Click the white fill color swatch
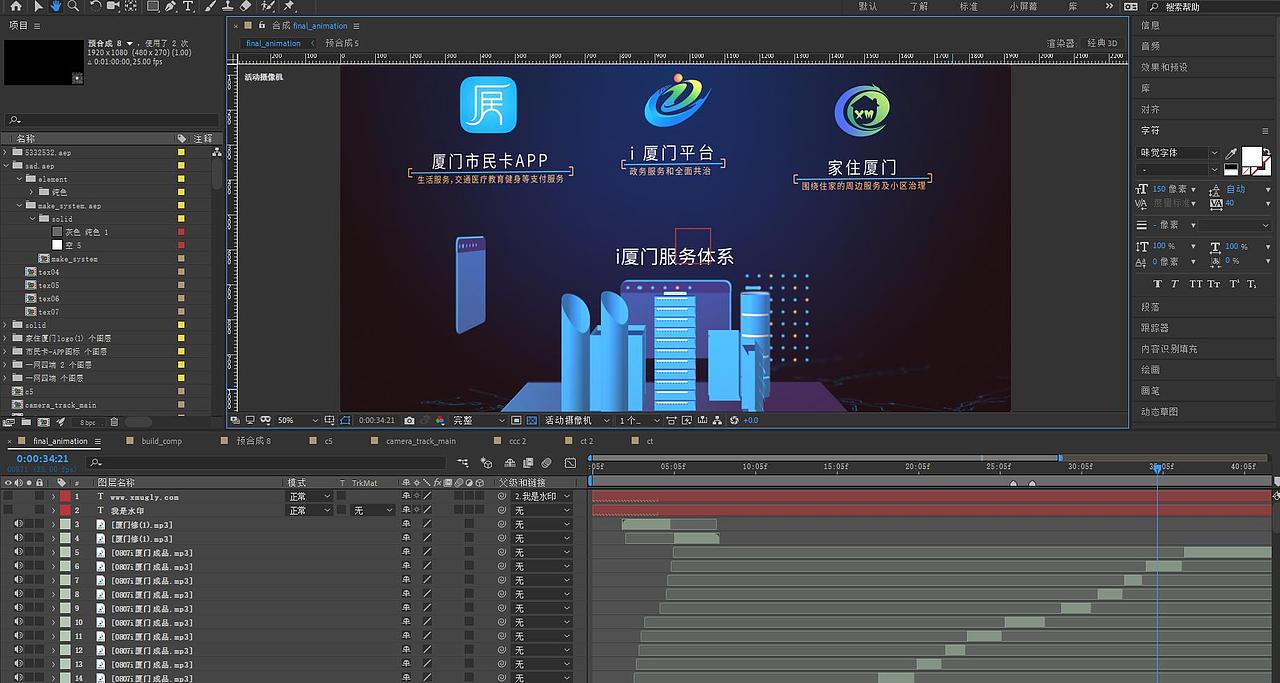Image resolution: width=1280 pixels, height=683 pixels. click(1250, 155)
